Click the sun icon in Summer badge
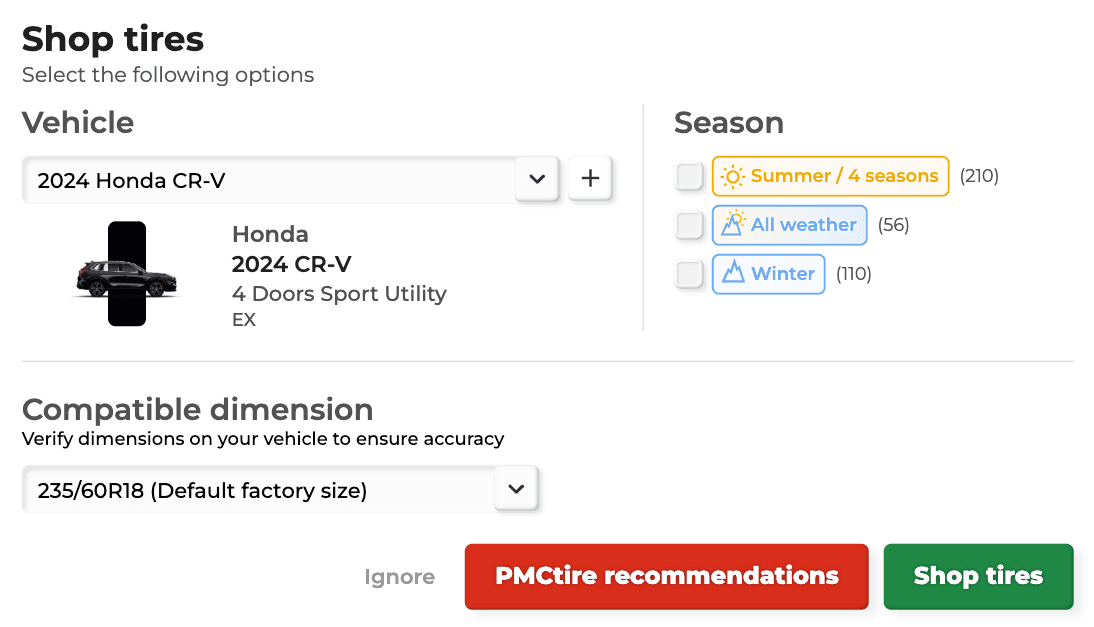This screenshot has height=627, width=1094. click(x=733, y=177)
